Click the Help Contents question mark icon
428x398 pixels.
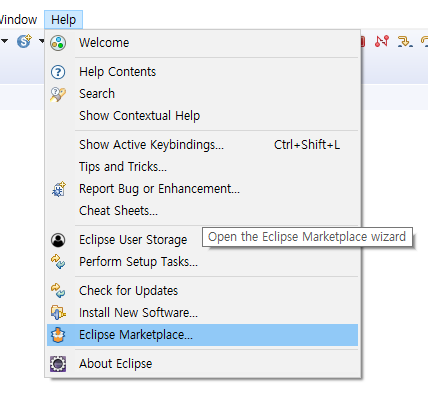[58, 72]
